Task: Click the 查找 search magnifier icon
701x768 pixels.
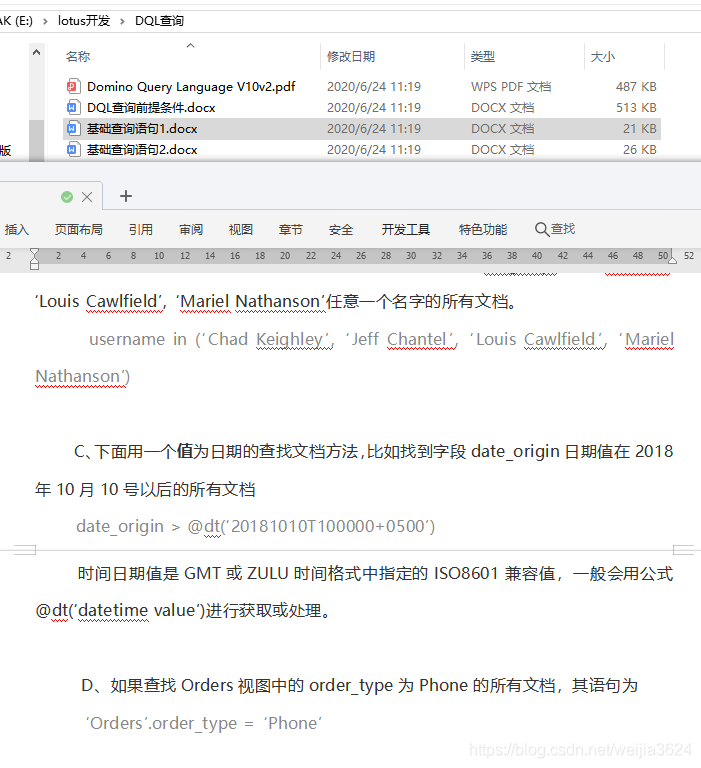Action: coord(541,229)
